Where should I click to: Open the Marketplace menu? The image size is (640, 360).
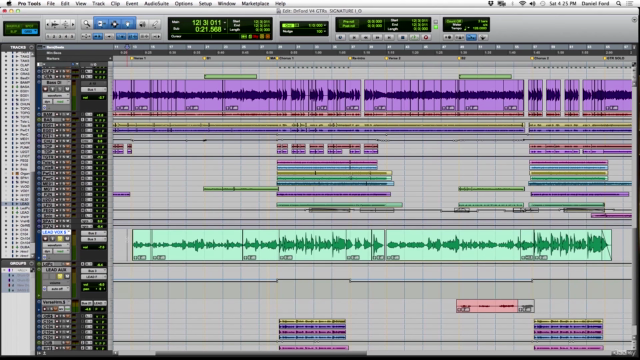pos(255,3)
